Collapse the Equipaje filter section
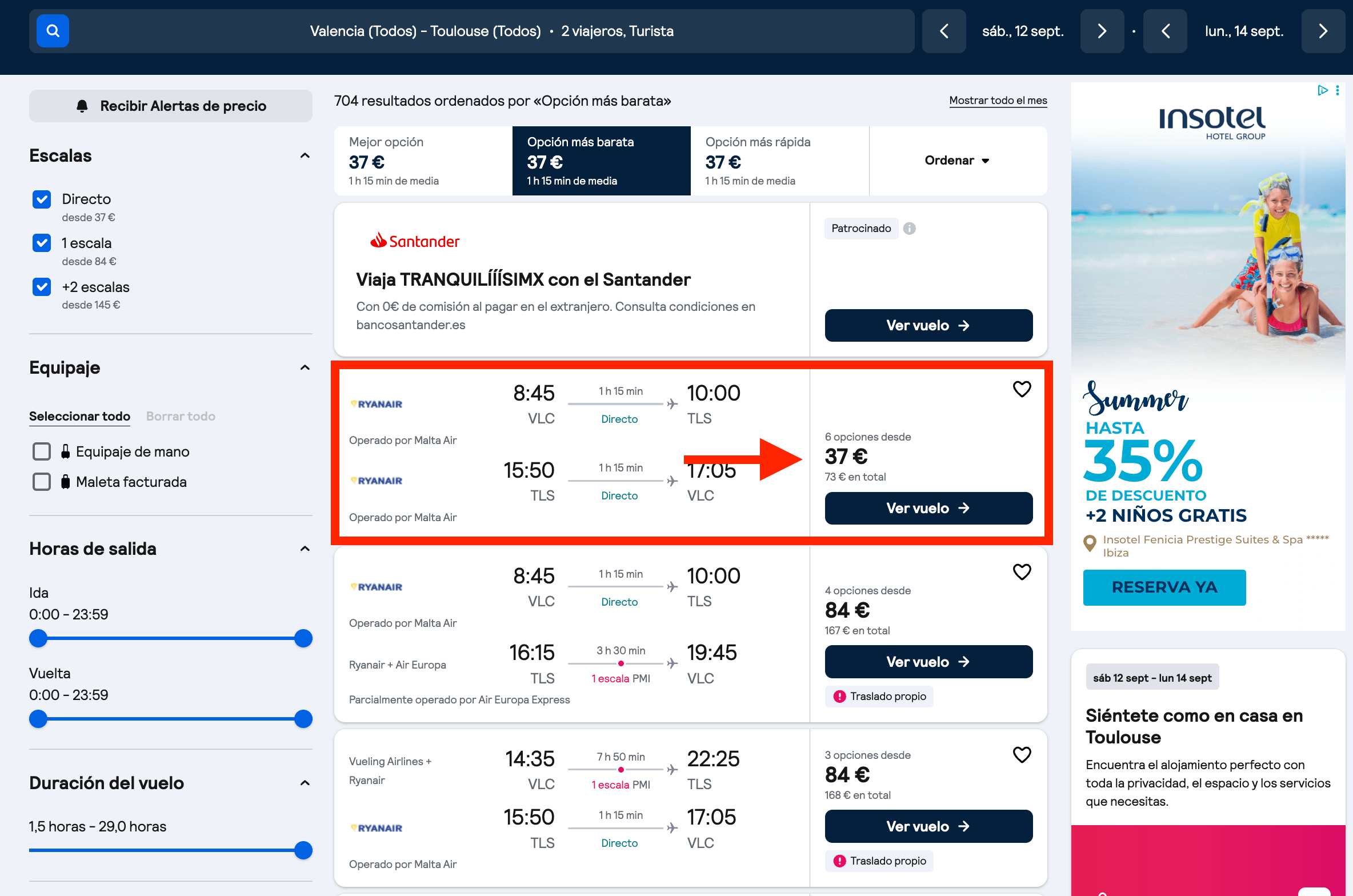 click(x=305, y=367)
